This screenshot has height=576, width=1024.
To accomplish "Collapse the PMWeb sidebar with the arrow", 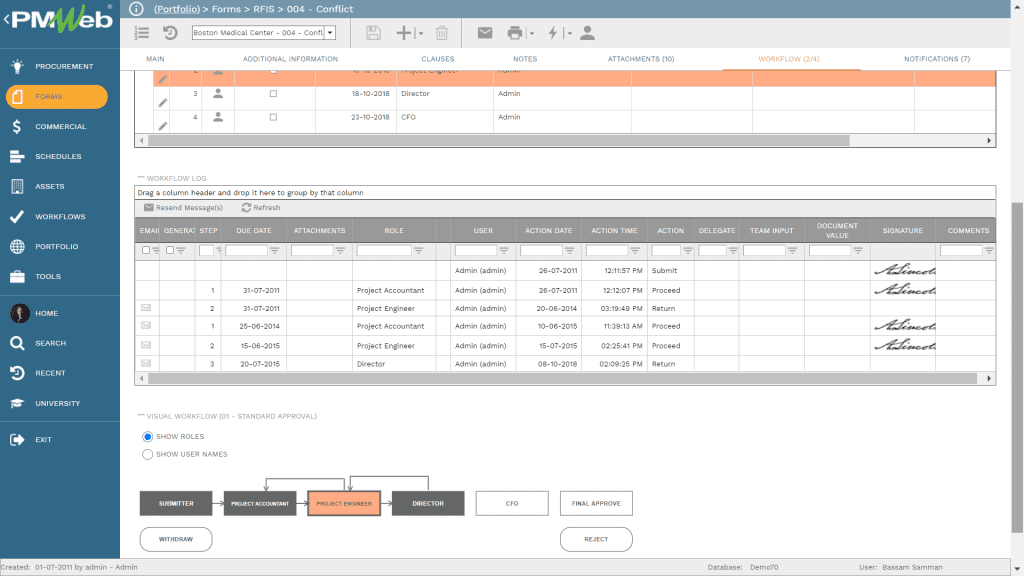I will pyautogui.click(x=6, y=19).
